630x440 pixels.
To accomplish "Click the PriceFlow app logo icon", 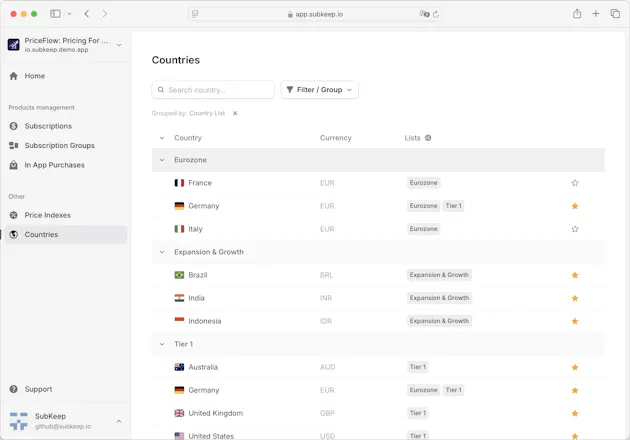I will (x=13, y=45).
